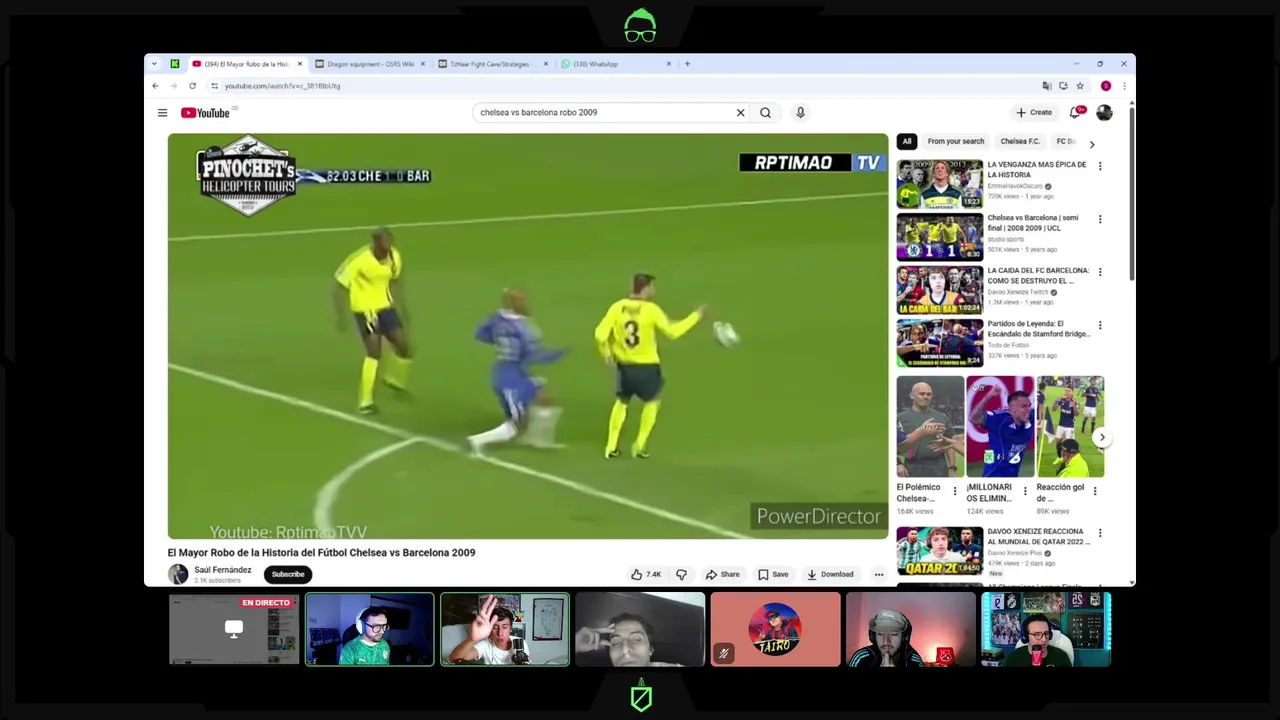Click the browser back arrow
This screenshot has height=720, width=1280.
tap(155, 86)
